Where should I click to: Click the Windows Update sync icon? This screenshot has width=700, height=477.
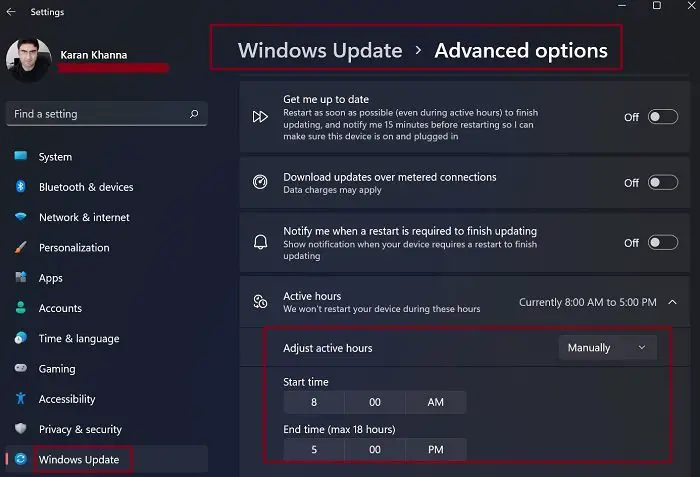pos(21,459)
